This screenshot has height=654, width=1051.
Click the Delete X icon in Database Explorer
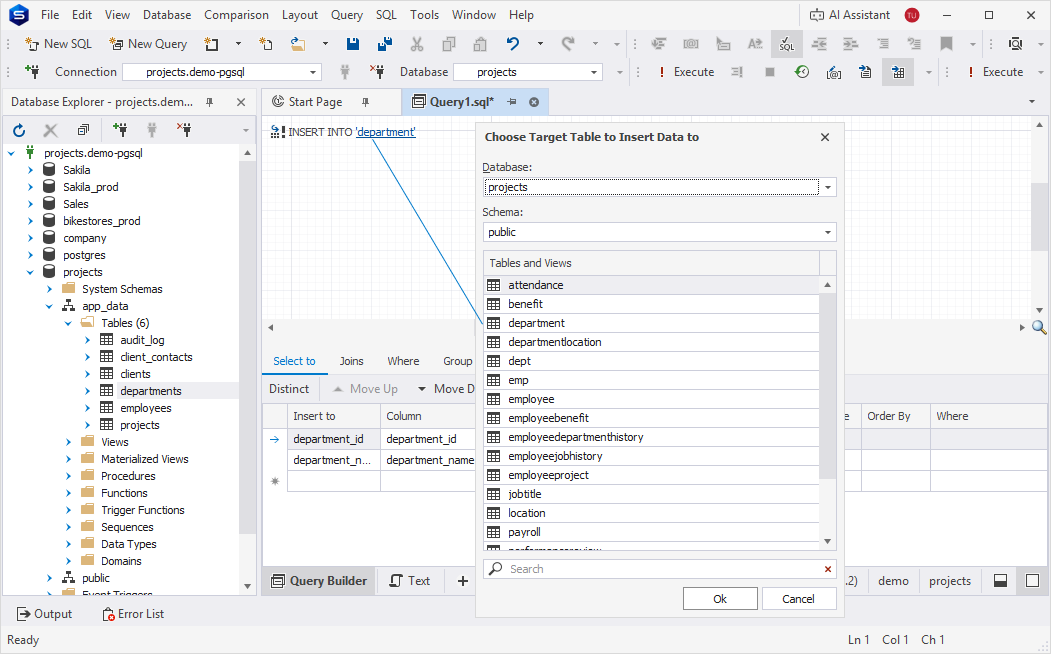pyautogui.click(x=51, y=130)
